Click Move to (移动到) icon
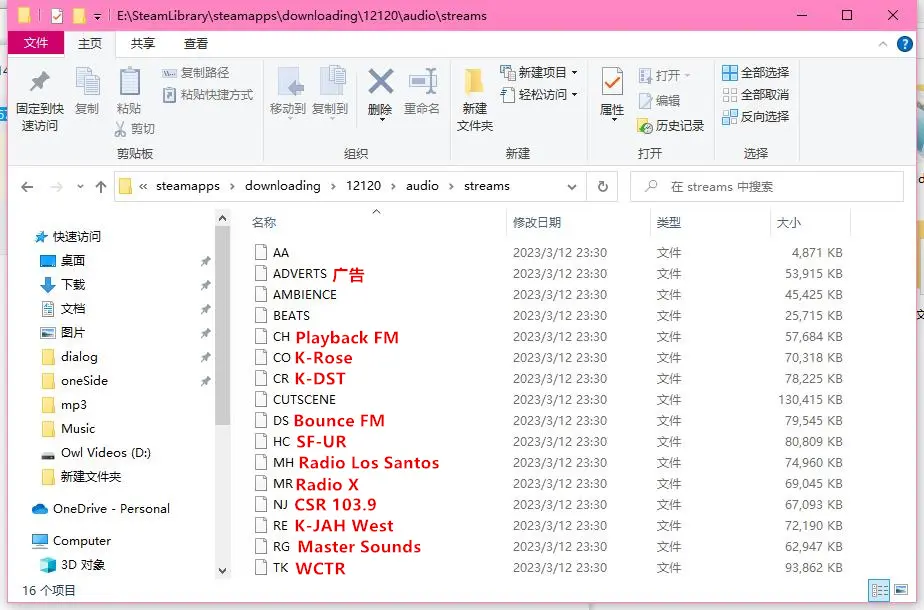Viewport: 924px width, 610px height. pyautogui.click(x=288, y=91)
